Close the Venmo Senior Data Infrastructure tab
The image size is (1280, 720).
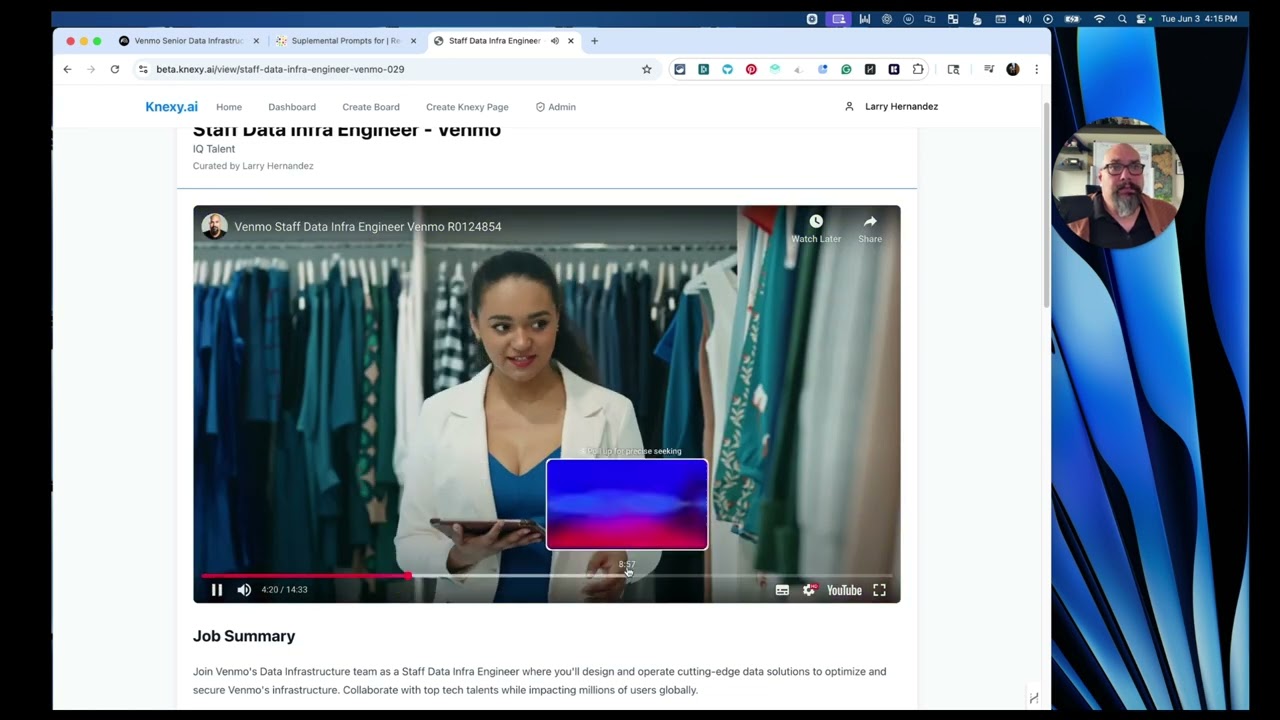256,41
